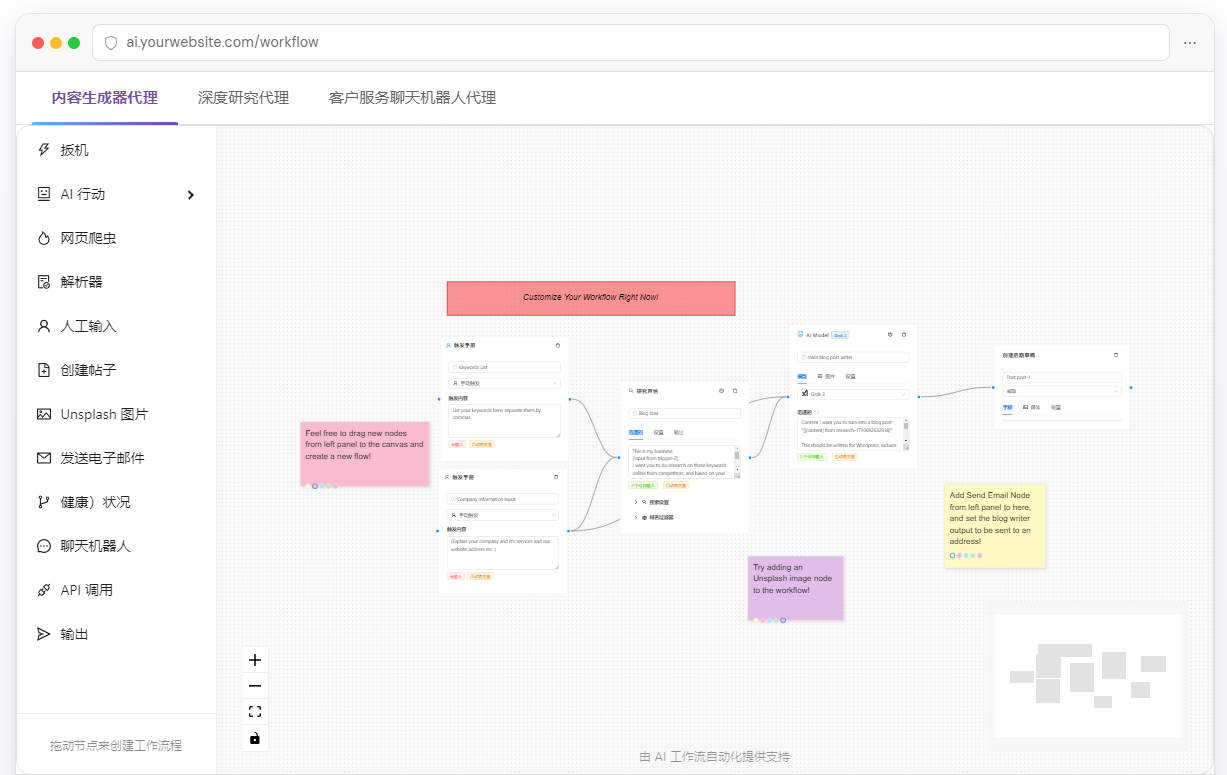Select the Customize Your Workflow Right Now banner
The width and height of the screenshot is (1227, 775).
click(591, 298)
